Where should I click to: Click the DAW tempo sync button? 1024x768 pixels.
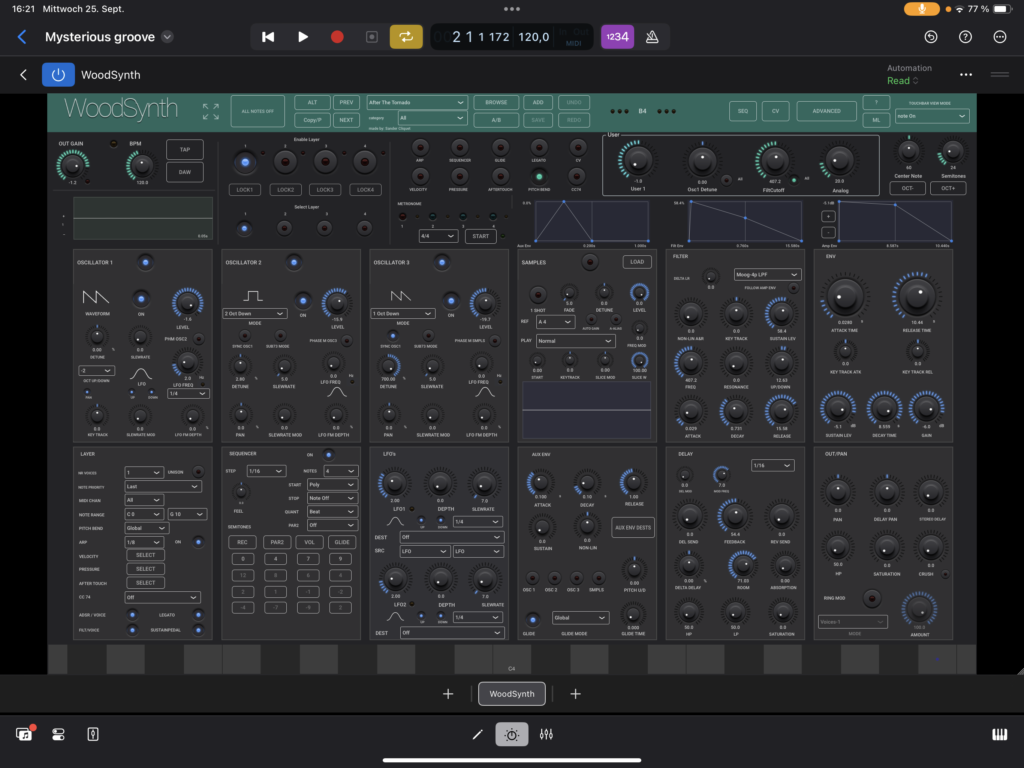tap(185, 172)
